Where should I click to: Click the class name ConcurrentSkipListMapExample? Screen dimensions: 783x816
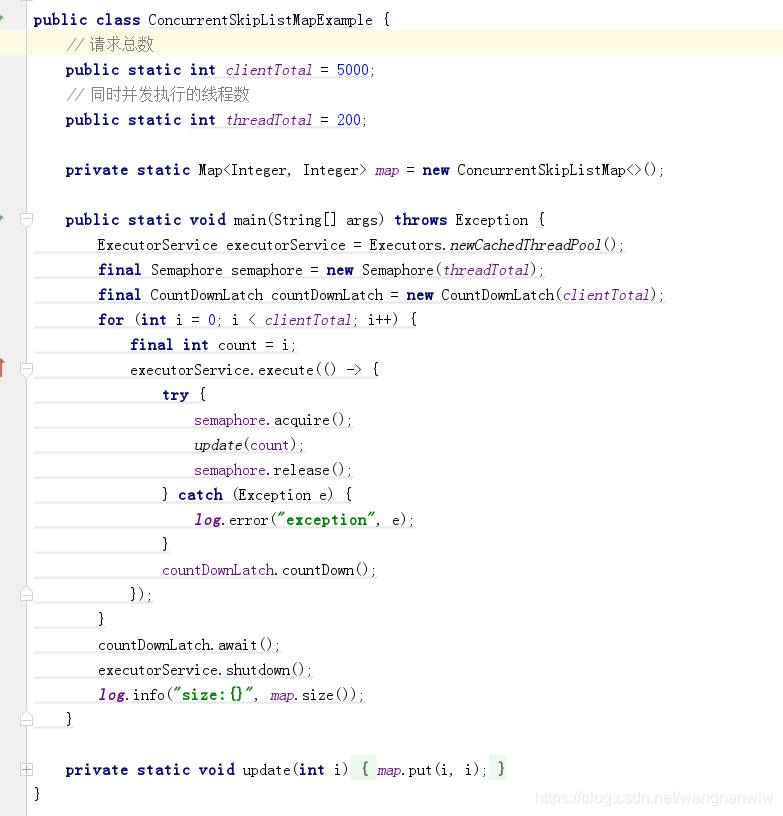(x=260, y=20)
